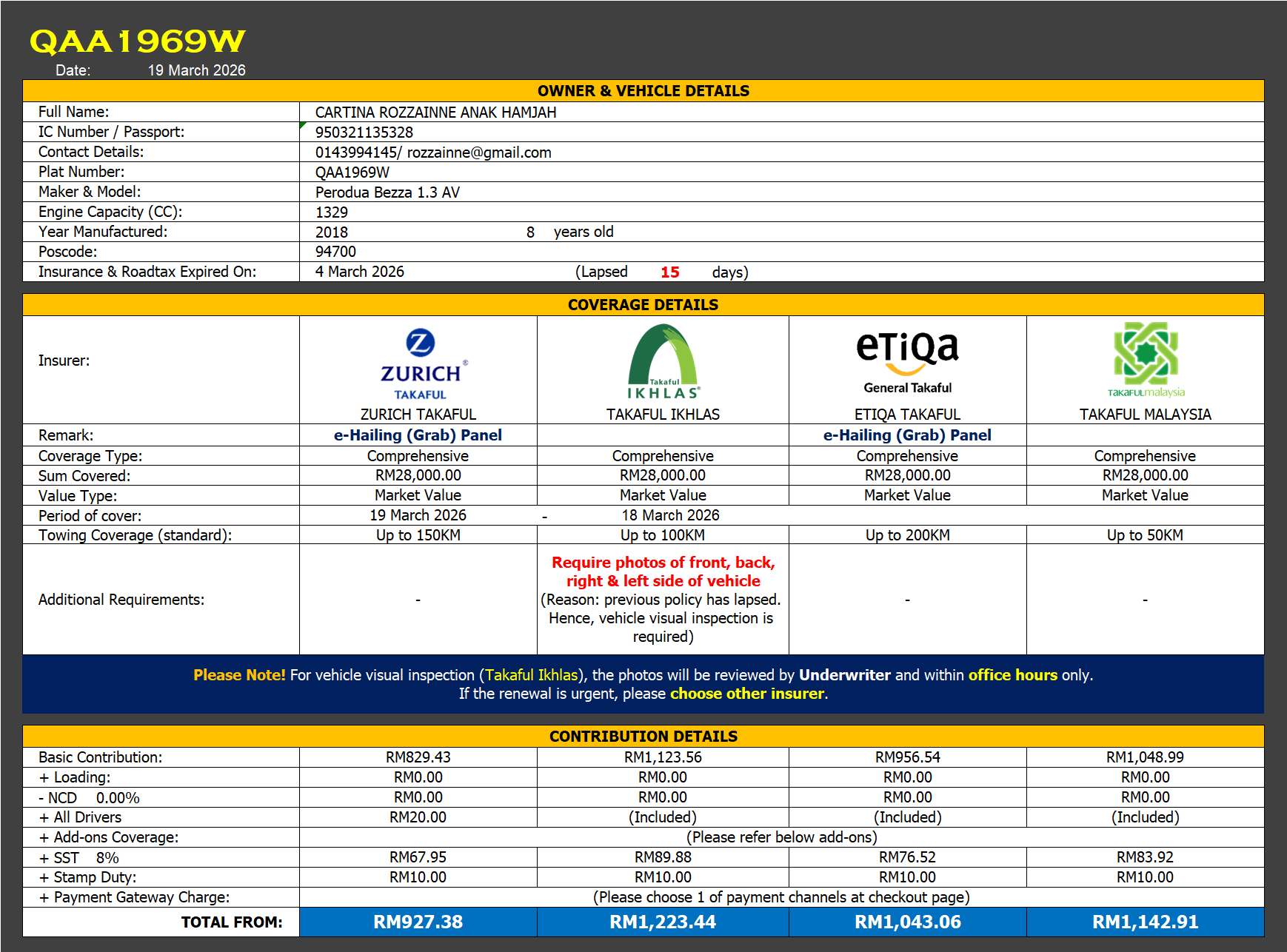The height and width of the screenshot is (952, 1287).
Task: Click the e-Hailing (Grab) Panel remark under Etiqa
Action: [x=907, y=435]
